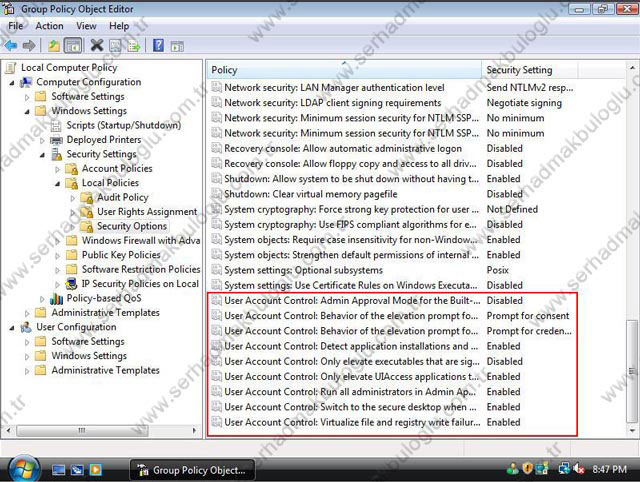This screenshot has width=640, height=482.
Task: Click the Export List toolbar icon
Action: [x=133, y=46]
